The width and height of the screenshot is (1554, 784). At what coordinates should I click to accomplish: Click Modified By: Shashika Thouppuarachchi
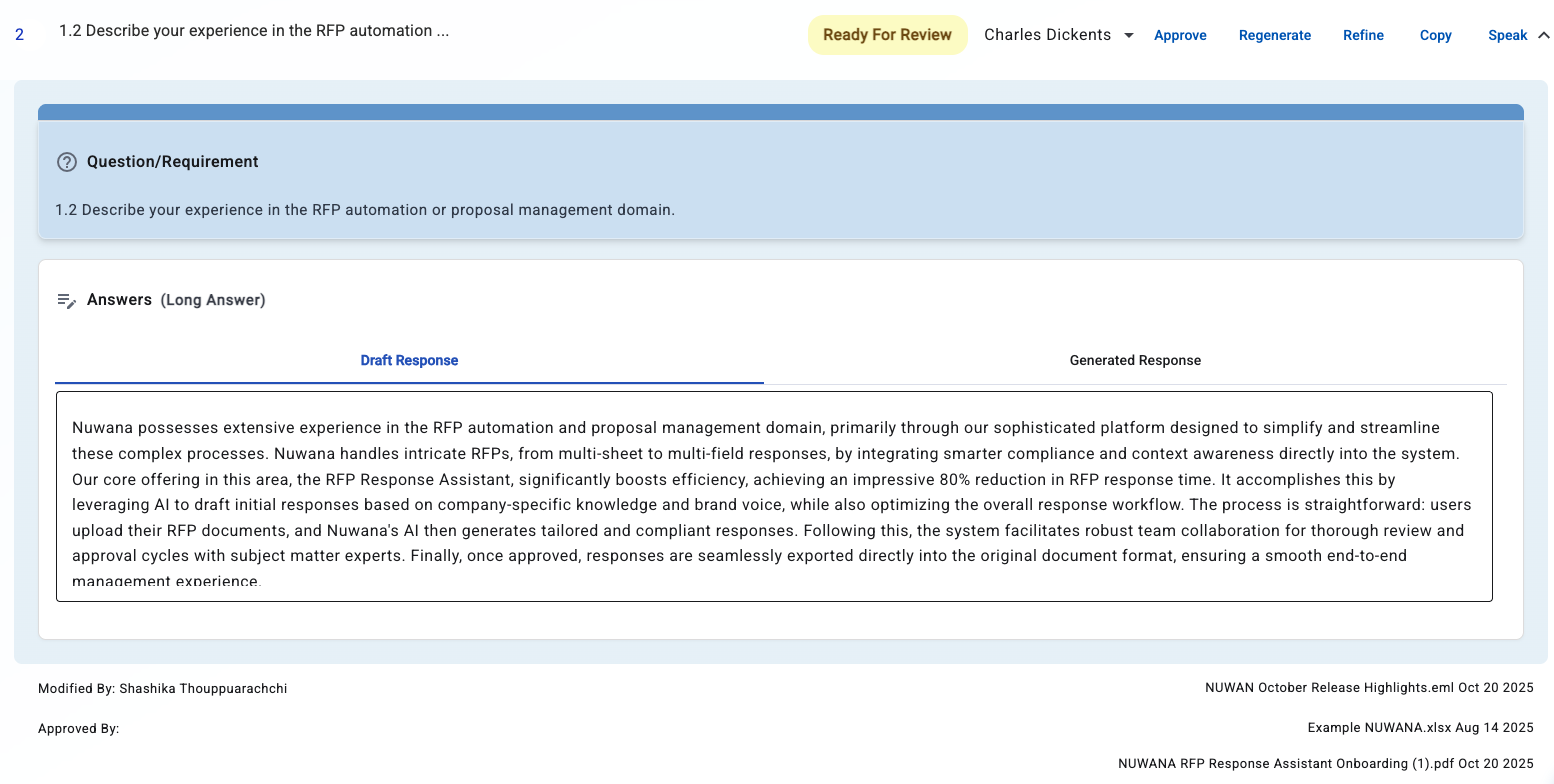[163, 688]
